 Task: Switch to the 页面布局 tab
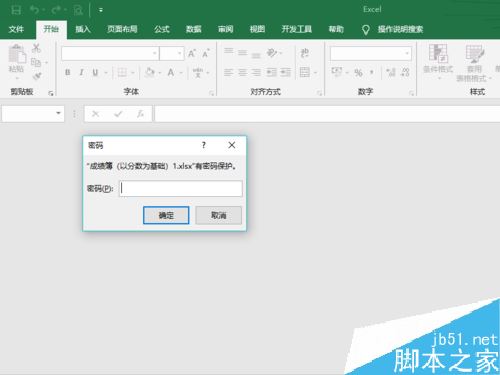pos(122,29)
